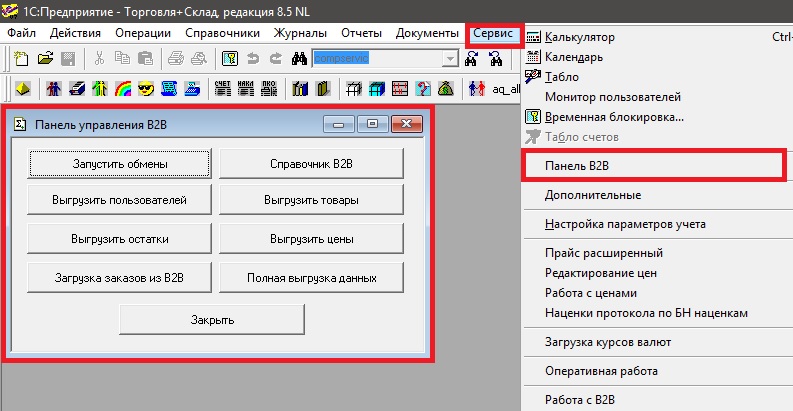Screen dimensions: 793x411
Task: Click the key lock icon in toolbar
Action: coord(230,59)
